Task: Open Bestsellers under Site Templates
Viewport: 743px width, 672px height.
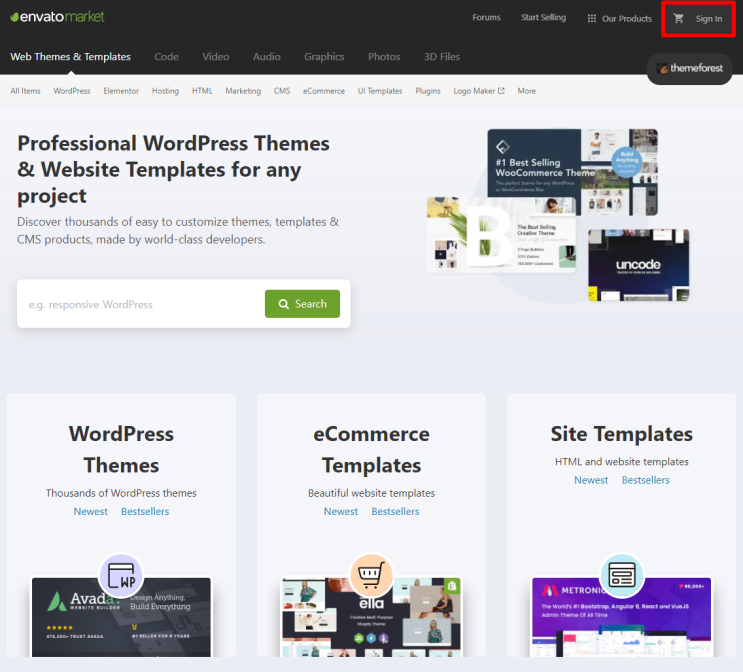Action: pos(645,480)
